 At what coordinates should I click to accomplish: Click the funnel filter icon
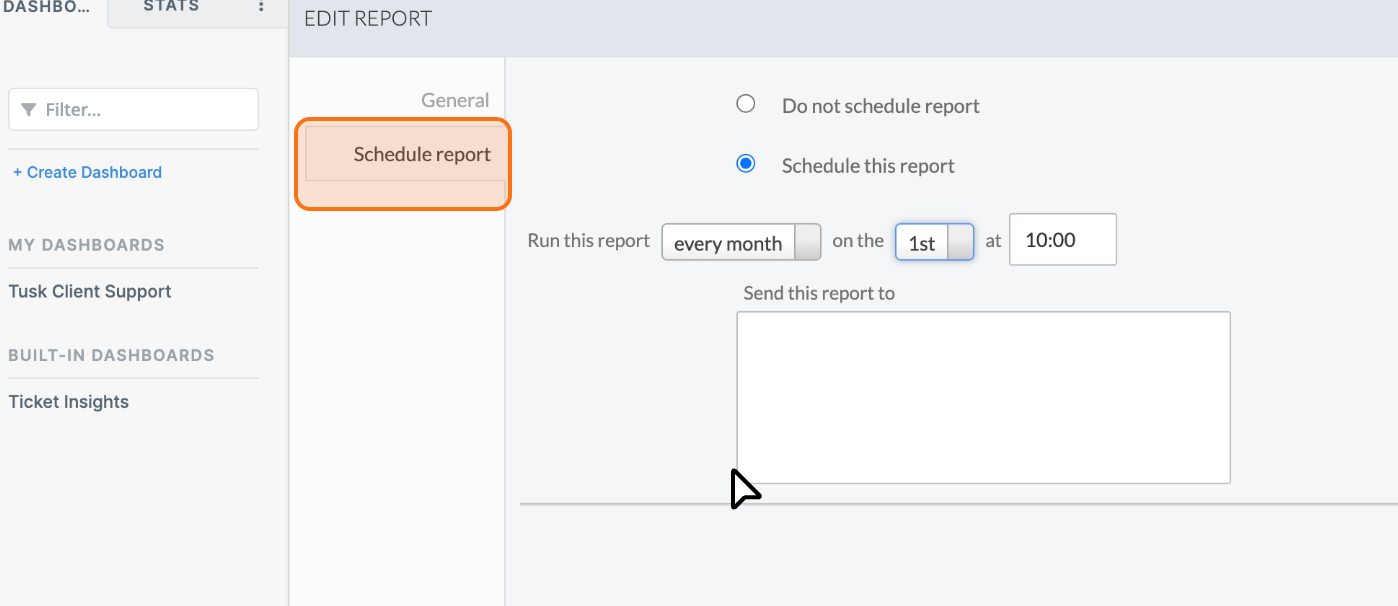point(29,109)
